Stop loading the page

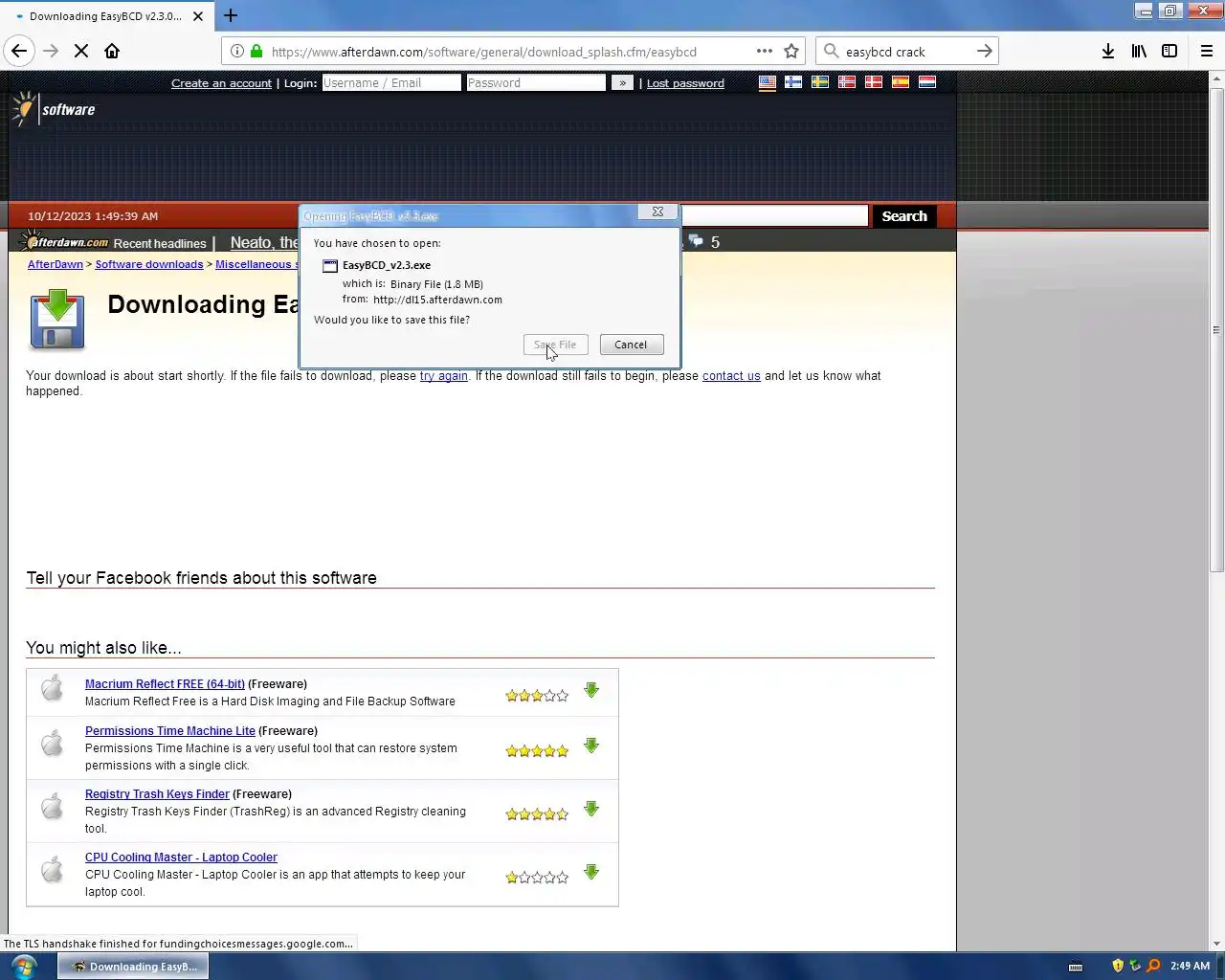(x=81, y=51)
